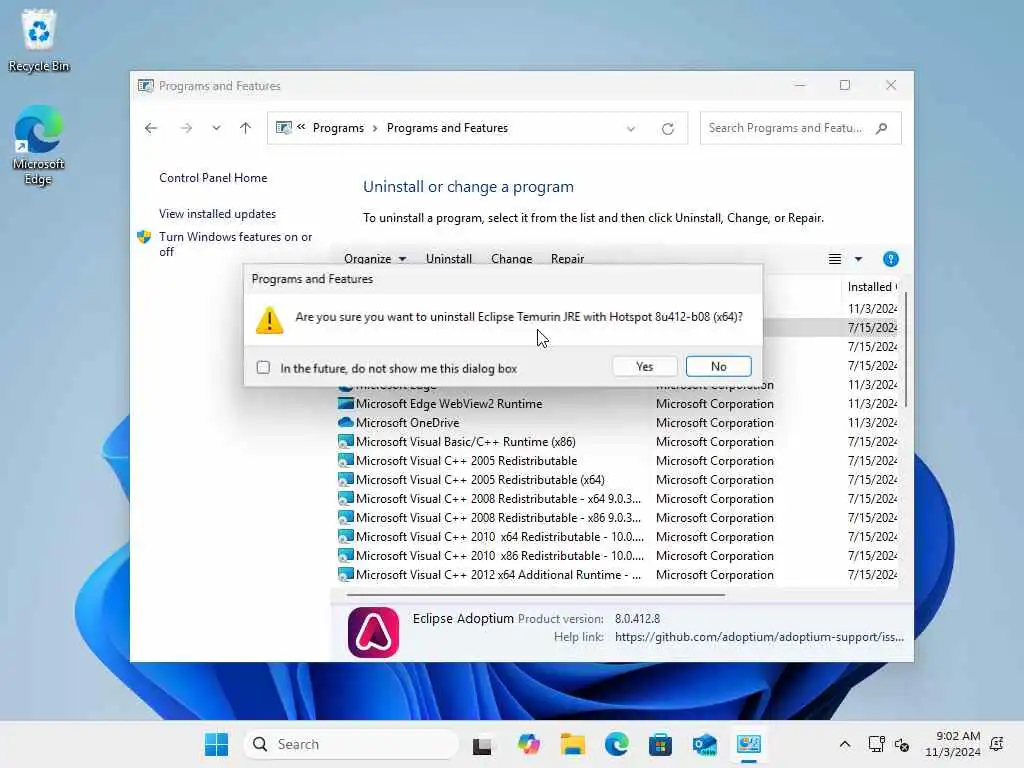This screenshot has height=768, width=1024.
Task: Click Uninstall in the toolbar
Action: pos(449,259)
